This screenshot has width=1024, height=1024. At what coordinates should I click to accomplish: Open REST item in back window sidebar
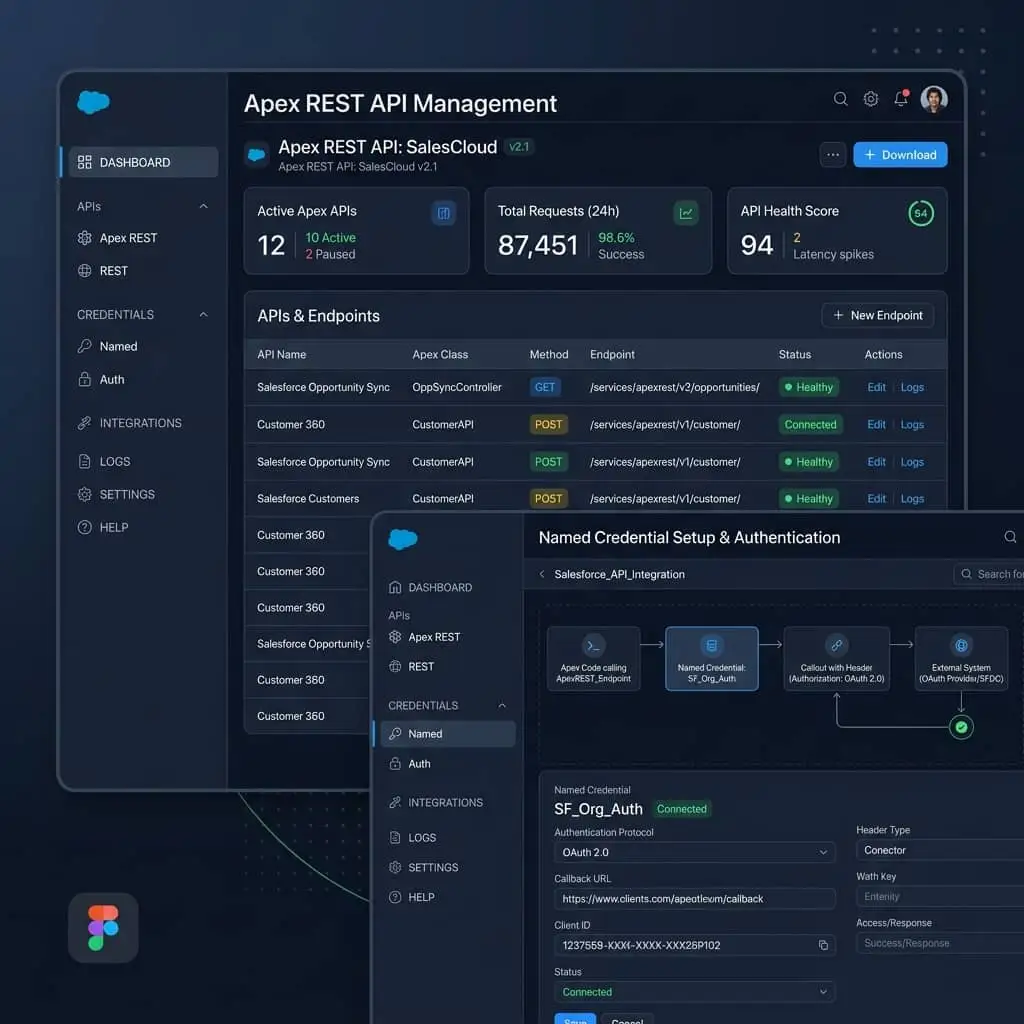point(103,270)
